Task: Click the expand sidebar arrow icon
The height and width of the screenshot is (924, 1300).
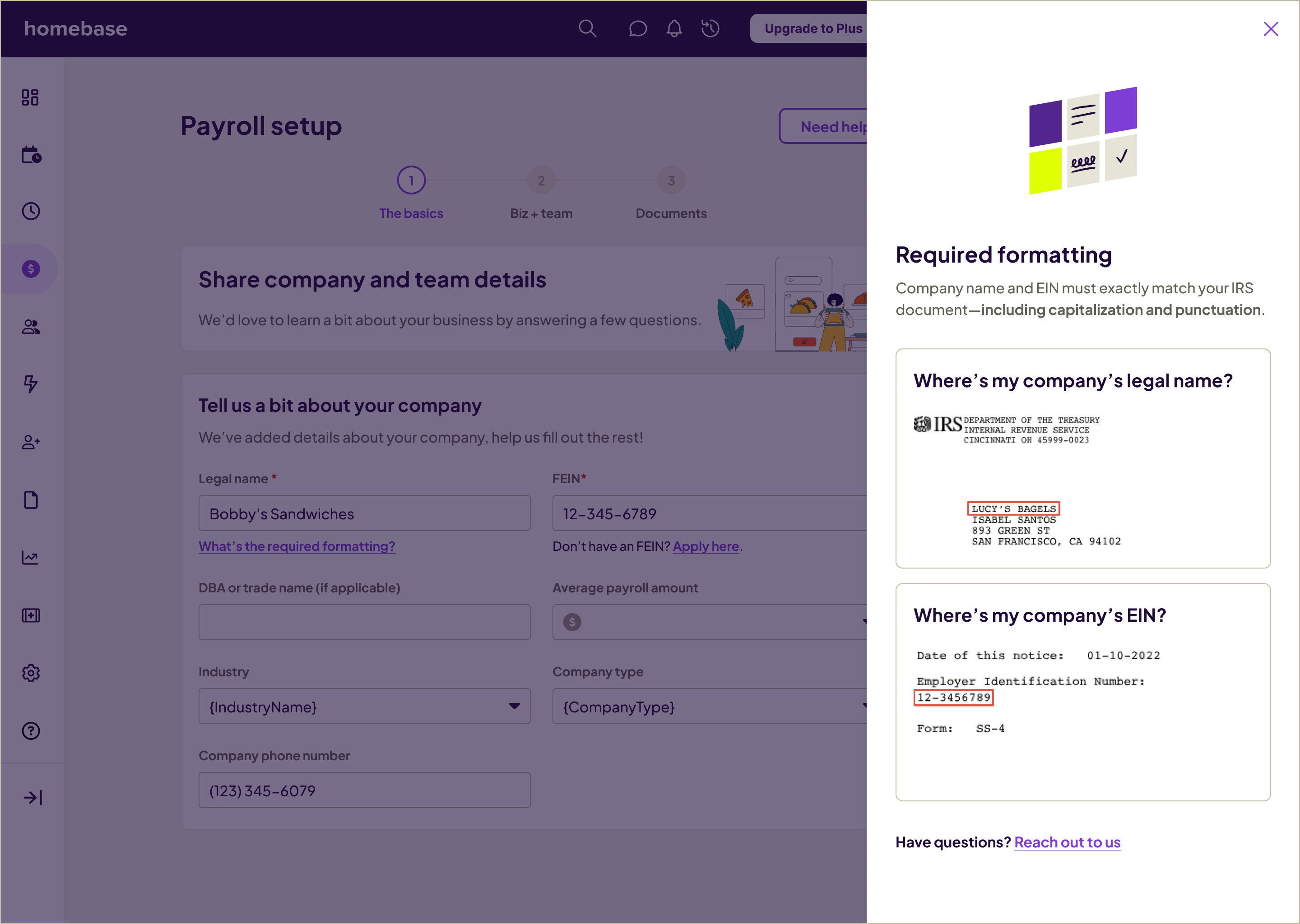Action: click(x=32, y=798)
